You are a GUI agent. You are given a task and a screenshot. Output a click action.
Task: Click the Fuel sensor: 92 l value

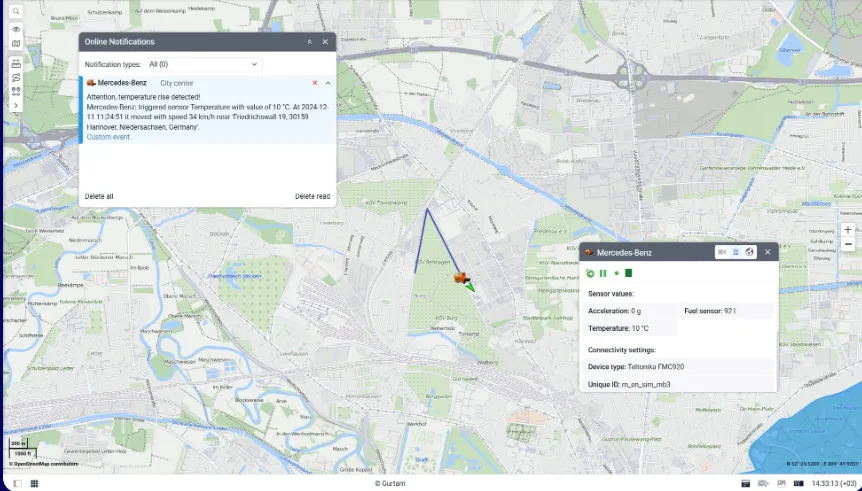click(710, 311)
